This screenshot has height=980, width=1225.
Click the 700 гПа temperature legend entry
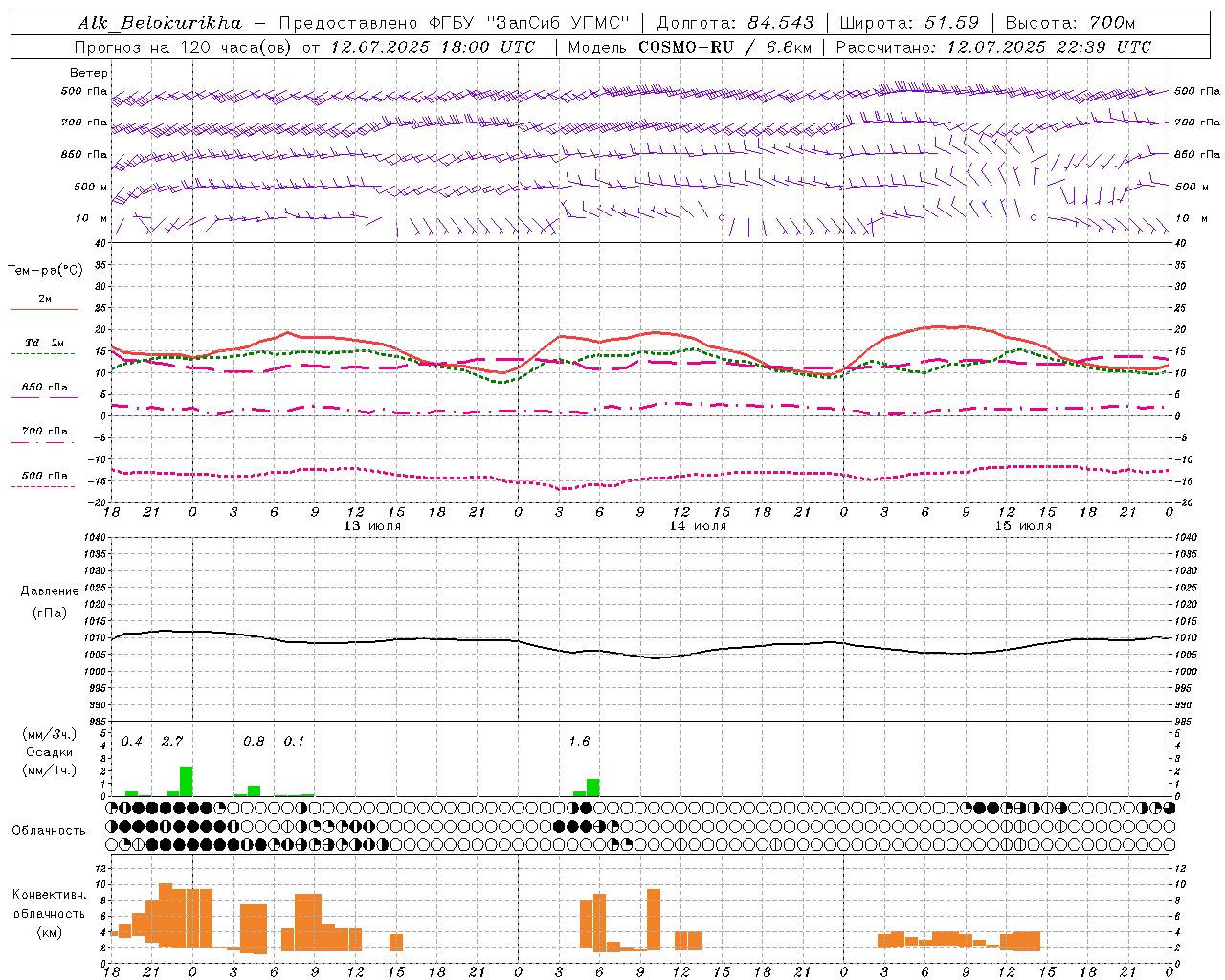[45, 432]
